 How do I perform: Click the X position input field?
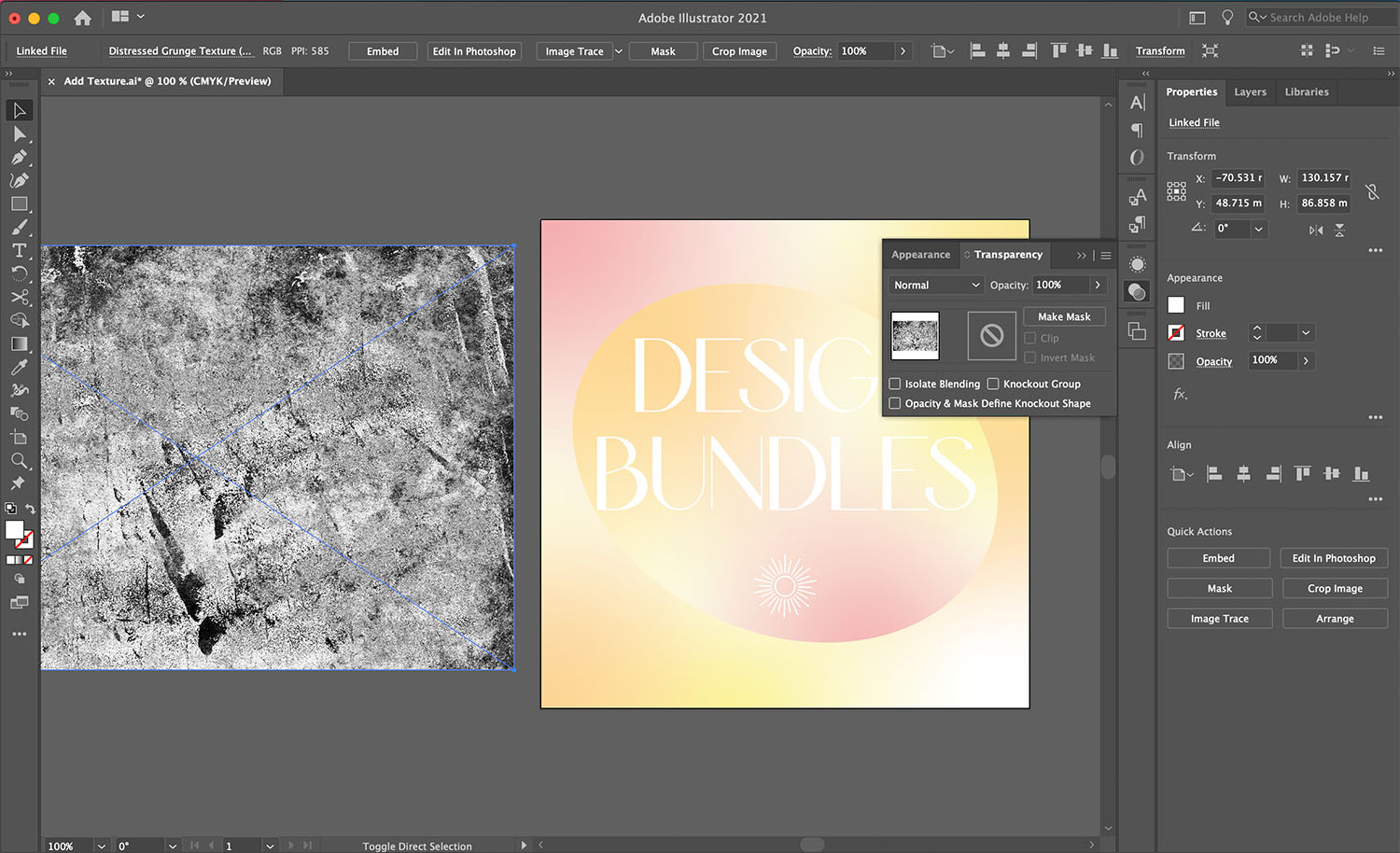(x=1238, y=177)
